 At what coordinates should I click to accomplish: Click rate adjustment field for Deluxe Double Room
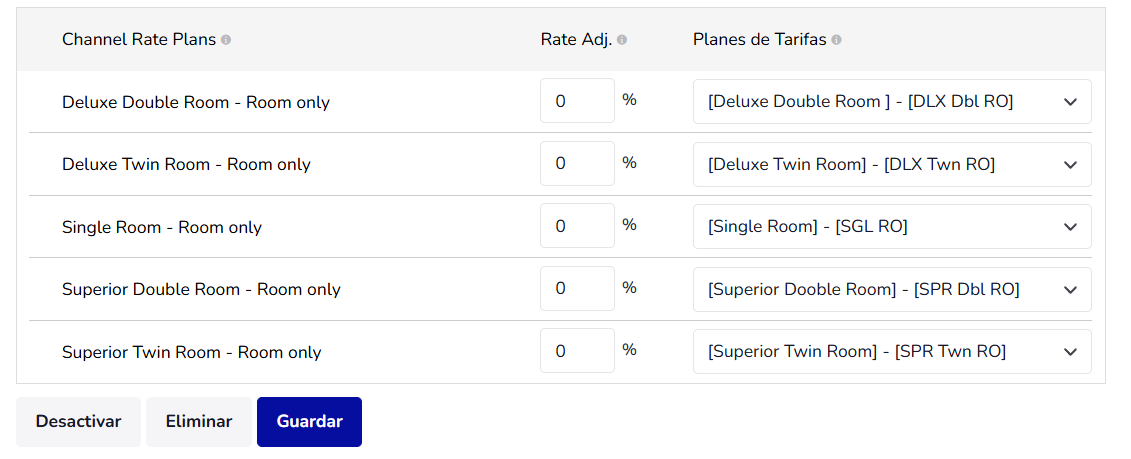pyautogui.click(x=577, y=102)
